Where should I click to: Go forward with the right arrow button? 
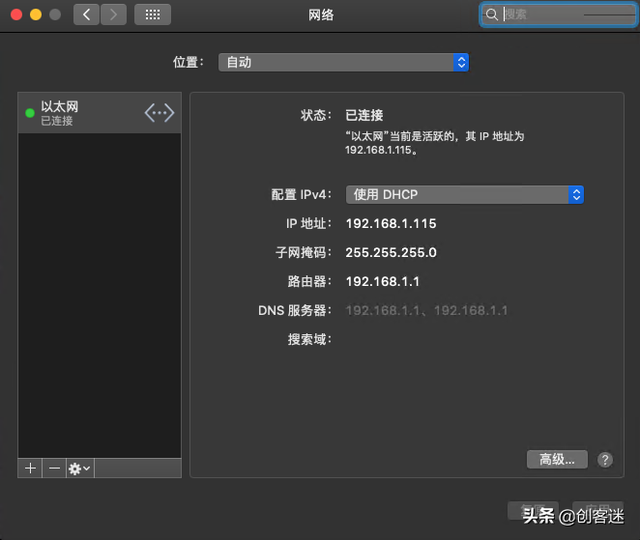click(113, 15)
